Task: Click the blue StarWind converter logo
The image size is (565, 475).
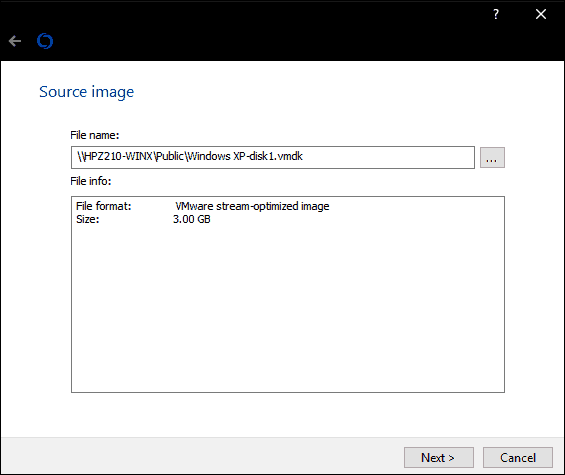Action: [45, 41]
